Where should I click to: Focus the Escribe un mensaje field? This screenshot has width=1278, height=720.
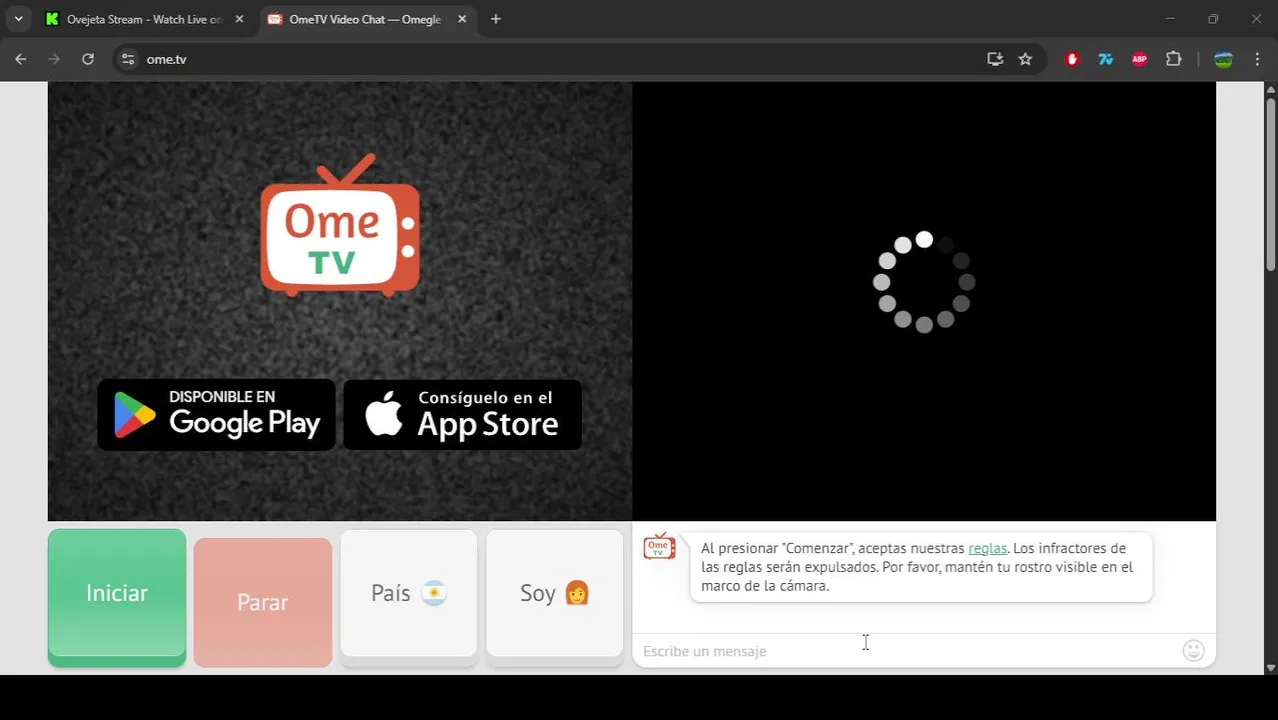(905, 651)
